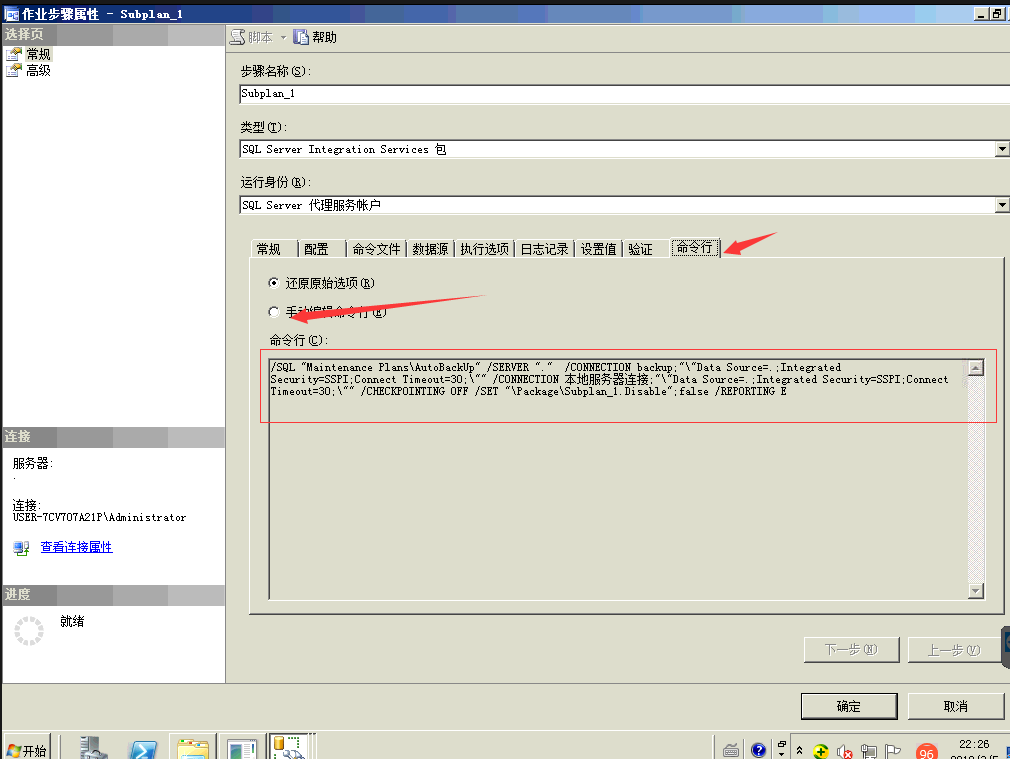Switch to the 命令行 tab
This screenshot has height=759, width=1010.
pos(695,247)
